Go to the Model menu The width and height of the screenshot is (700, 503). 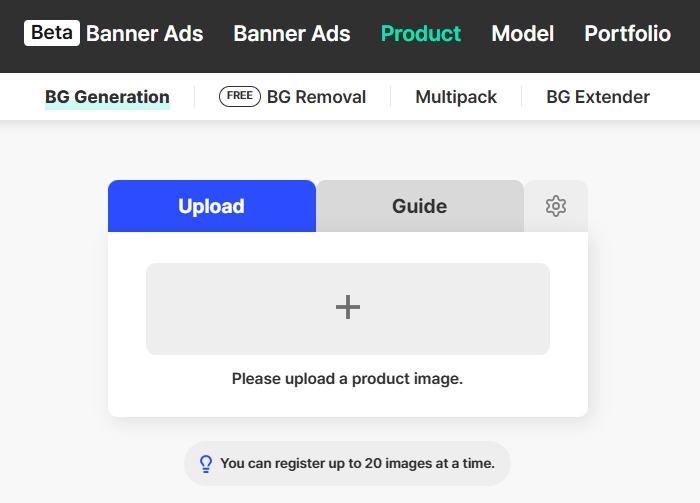tap(522, 33)
